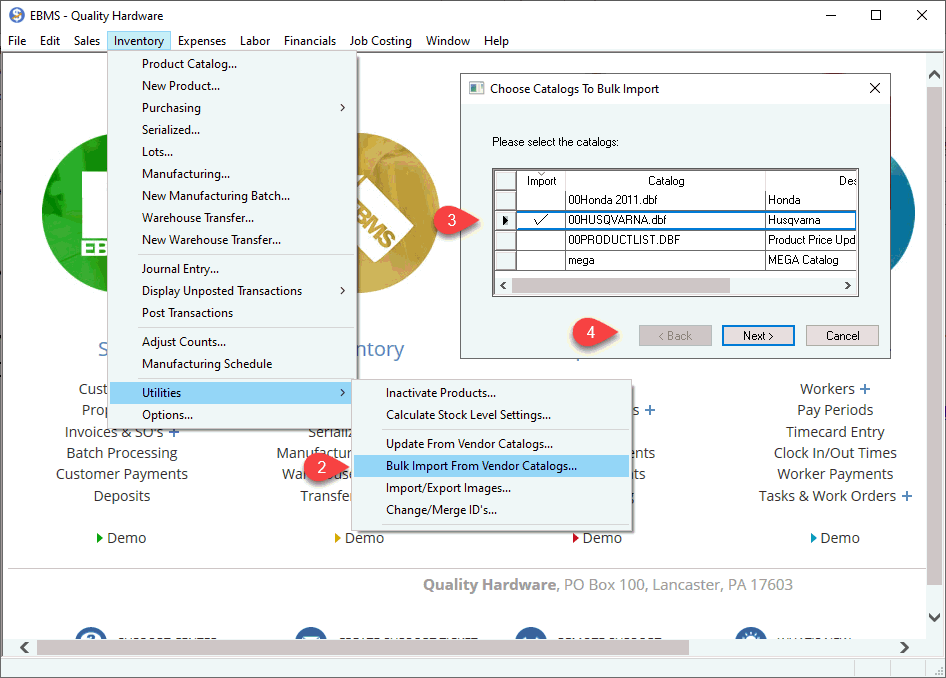Check Import cell for mega catalog
946x678 pixels.
coord(541,260)
